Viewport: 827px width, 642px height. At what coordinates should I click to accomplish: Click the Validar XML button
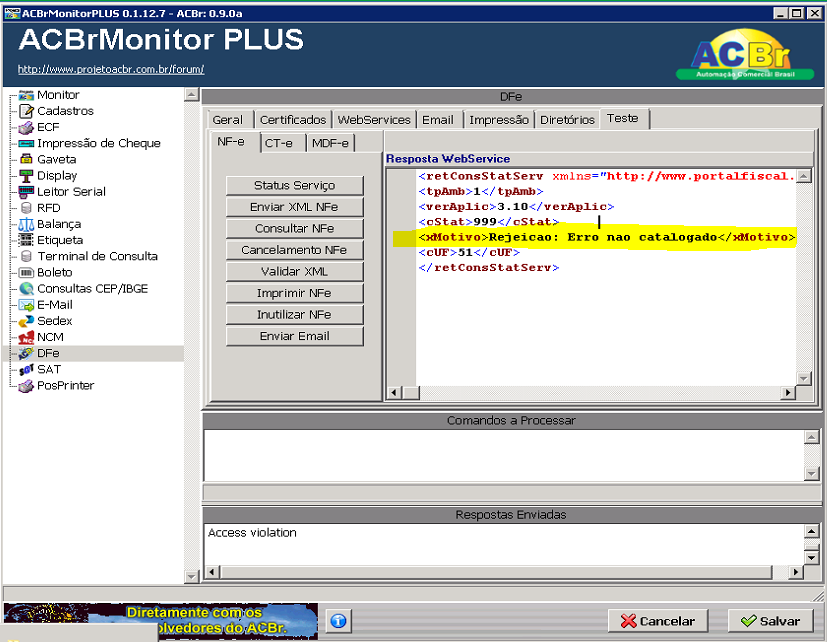pos(294,271)
